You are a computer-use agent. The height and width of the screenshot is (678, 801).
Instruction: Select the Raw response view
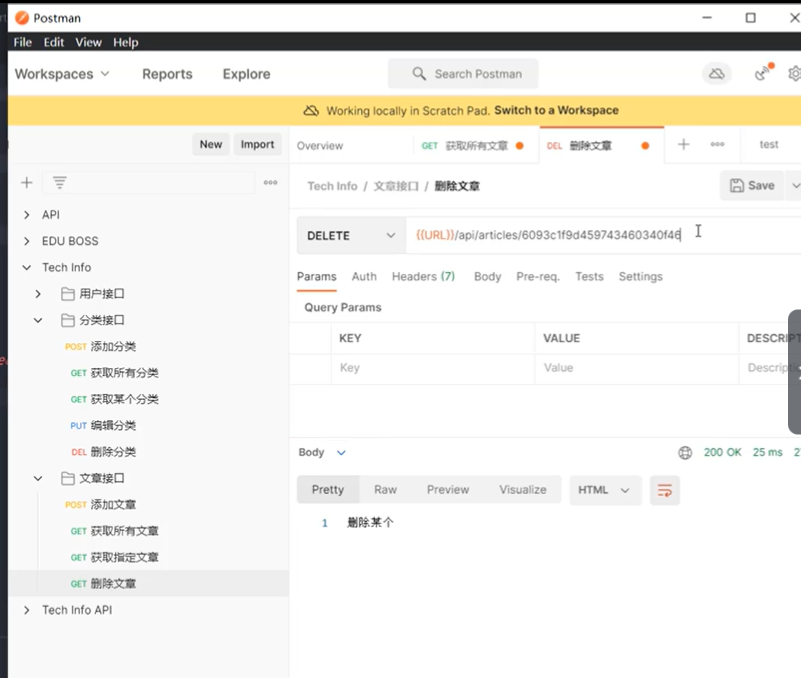pos(385,490)
